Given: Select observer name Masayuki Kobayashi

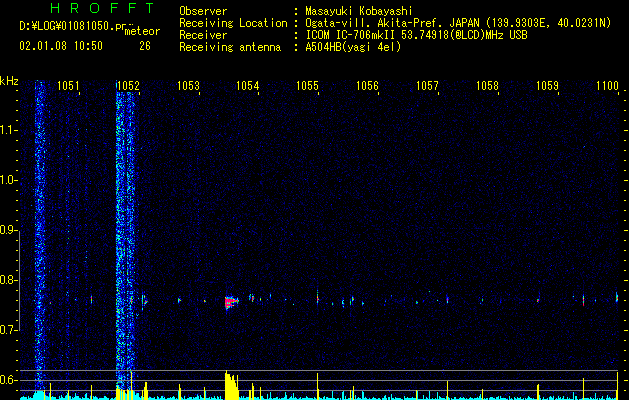Looking at the screenshot, I should tap(359, 11).
